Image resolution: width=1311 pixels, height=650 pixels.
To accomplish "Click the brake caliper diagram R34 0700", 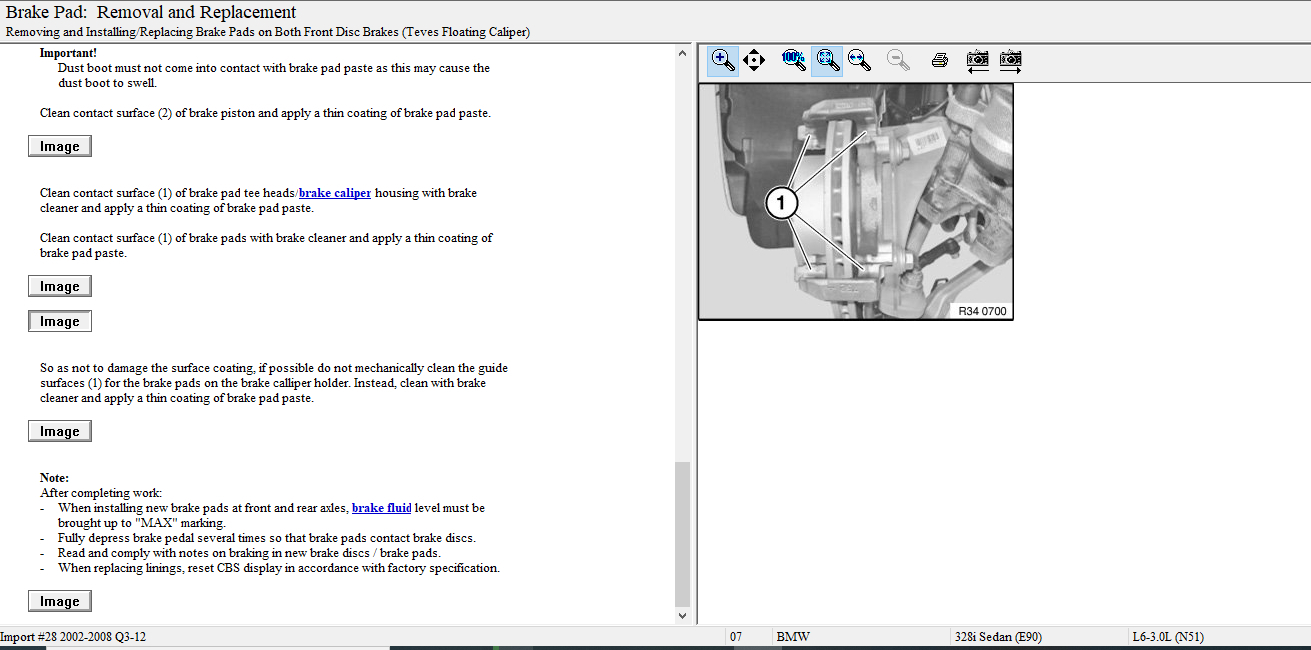I will (x=856, y=201).
